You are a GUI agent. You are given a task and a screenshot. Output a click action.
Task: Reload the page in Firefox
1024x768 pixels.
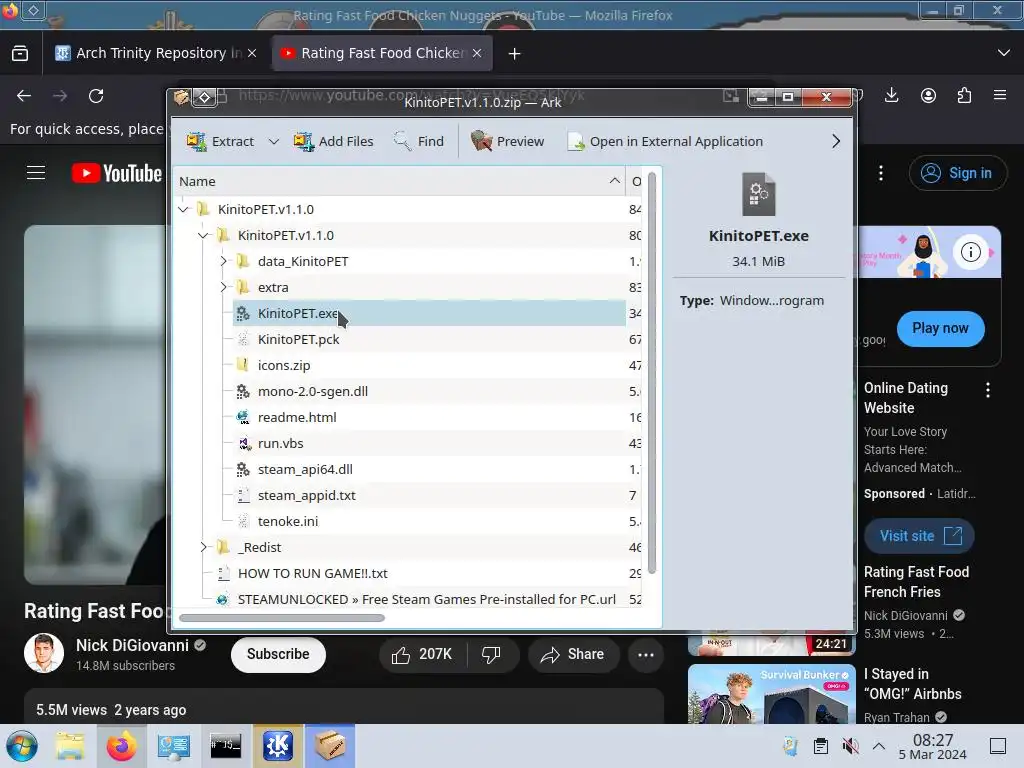[96, 96]
